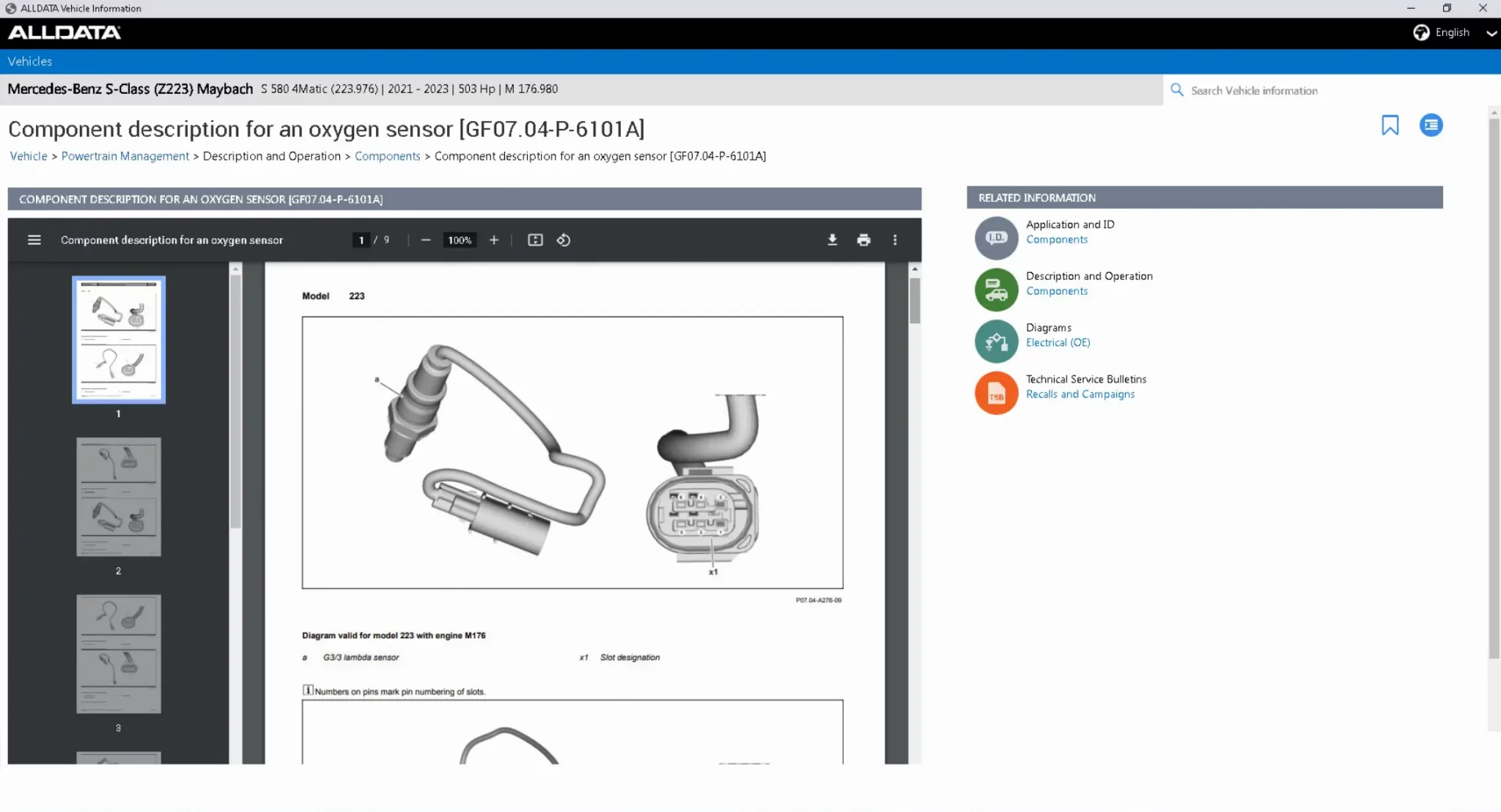The width and height of the screenshot is (1501, 812).
Task: Go to Powertrain Management breadcrumb
Action: point(125,156)
